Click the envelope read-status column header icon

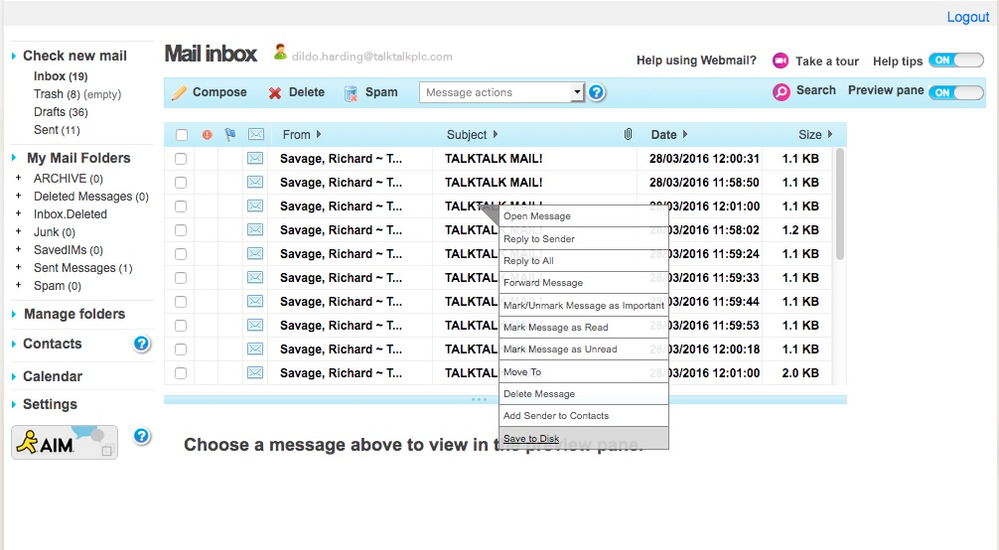(x=255, y=134)
